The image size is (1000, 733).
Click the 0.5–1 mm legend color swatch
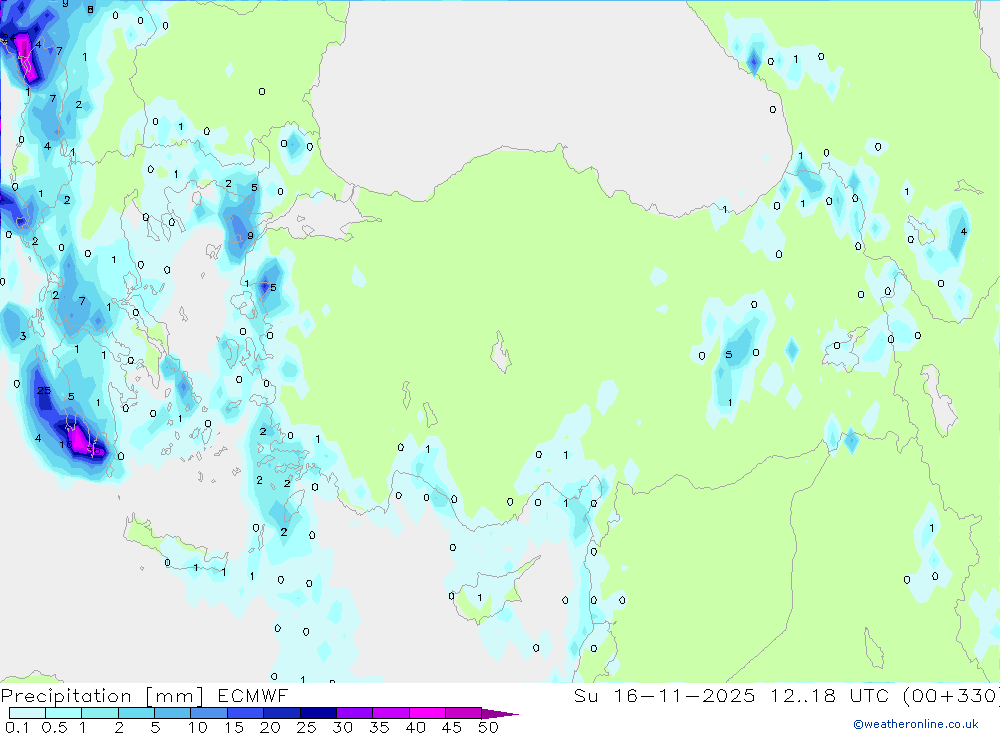63,713
